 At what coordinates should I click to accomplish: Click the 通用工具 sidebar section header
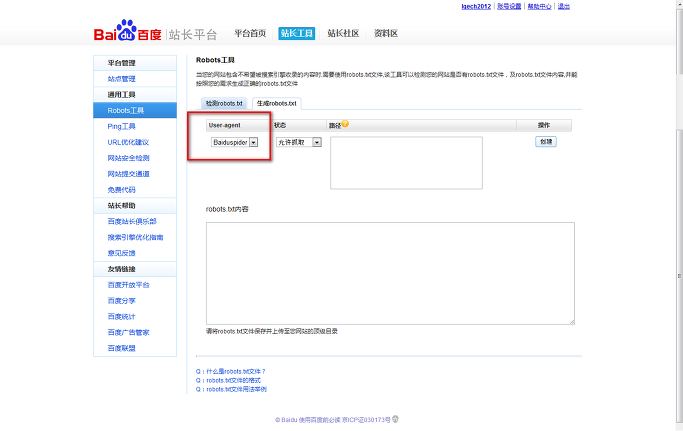click(135, 95)
